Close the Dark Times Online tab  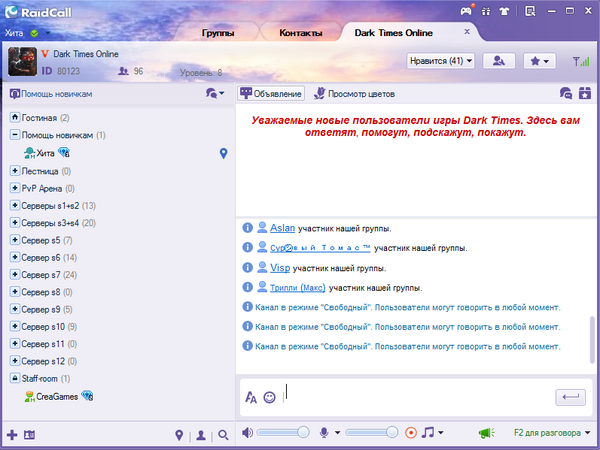click(467, 31)
